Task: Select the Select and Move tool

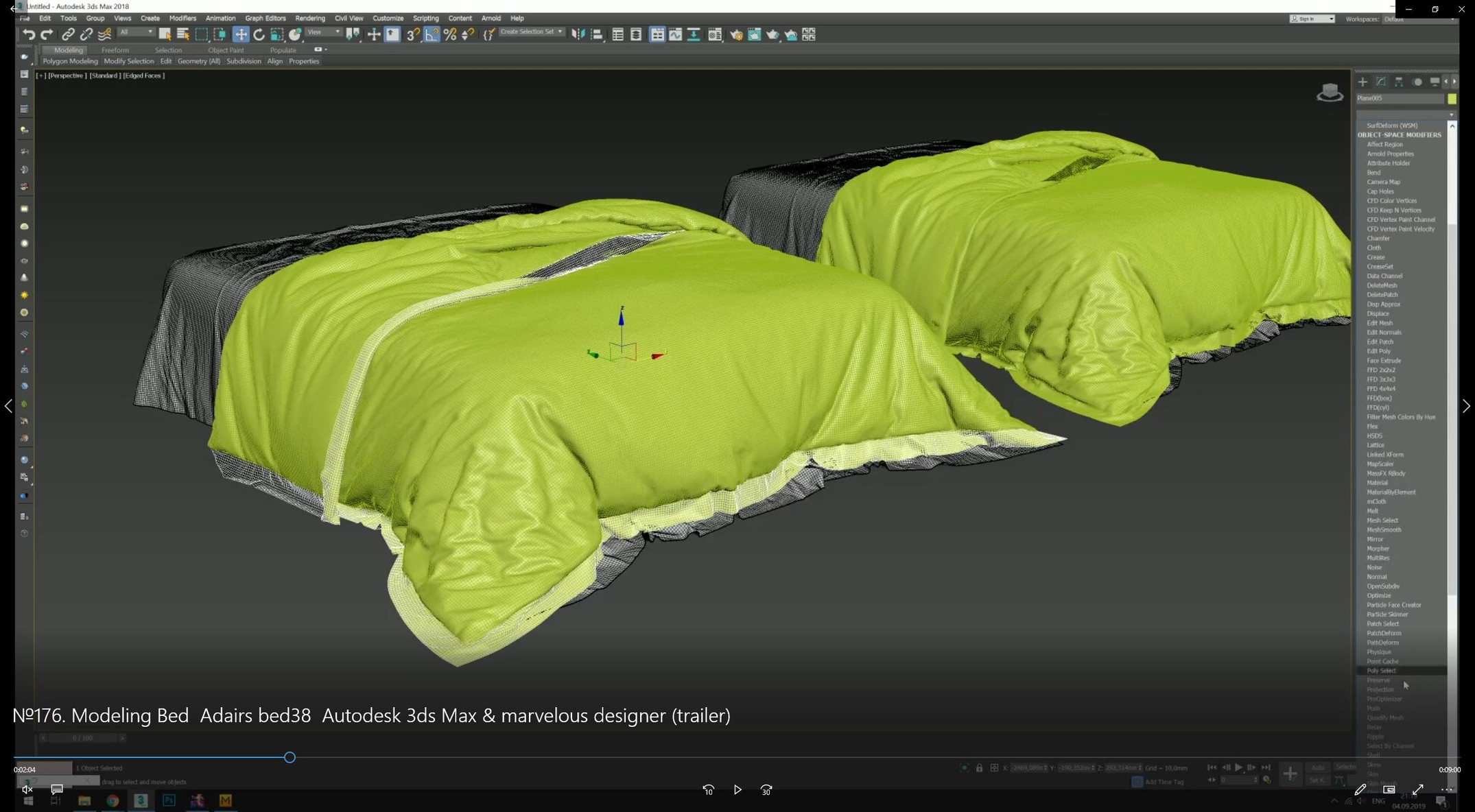Action: 241,34
